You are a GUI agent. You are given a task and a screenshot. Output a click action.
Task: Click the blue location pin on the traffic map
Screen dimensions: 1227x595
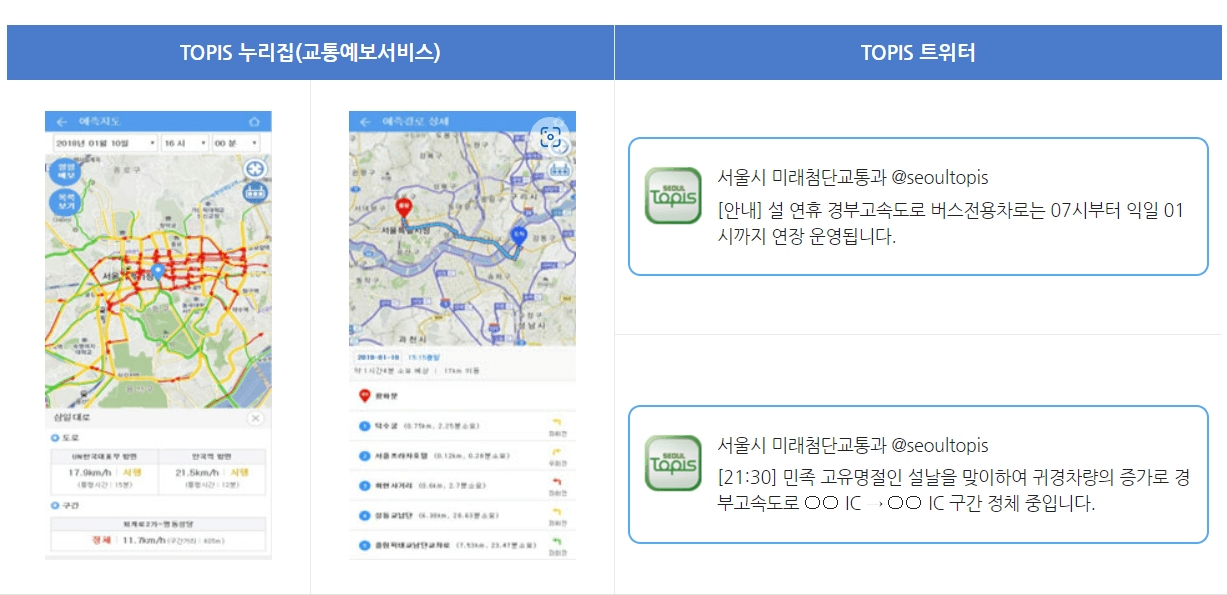(157, 271)
